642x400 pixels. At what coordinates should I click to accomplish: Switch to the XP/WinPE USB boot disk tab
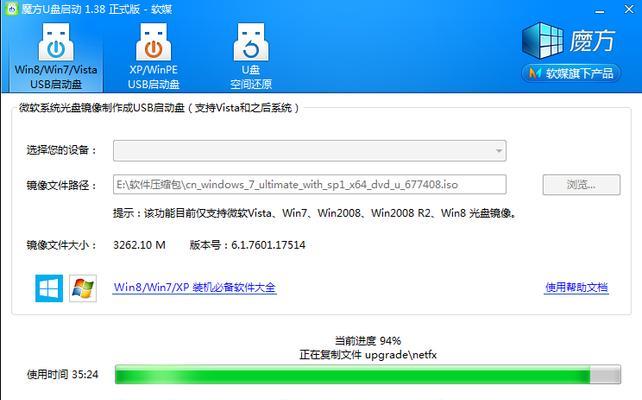154,56
